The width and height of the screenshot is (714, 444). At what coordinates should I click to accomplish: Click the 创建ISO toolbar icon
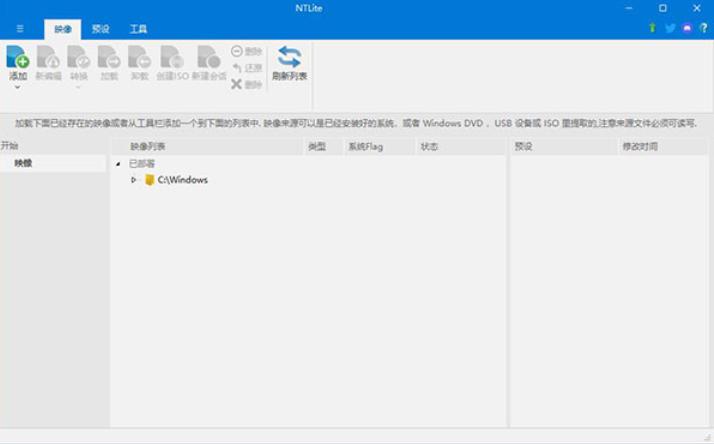pyautogui.click(x=171, y=58)
